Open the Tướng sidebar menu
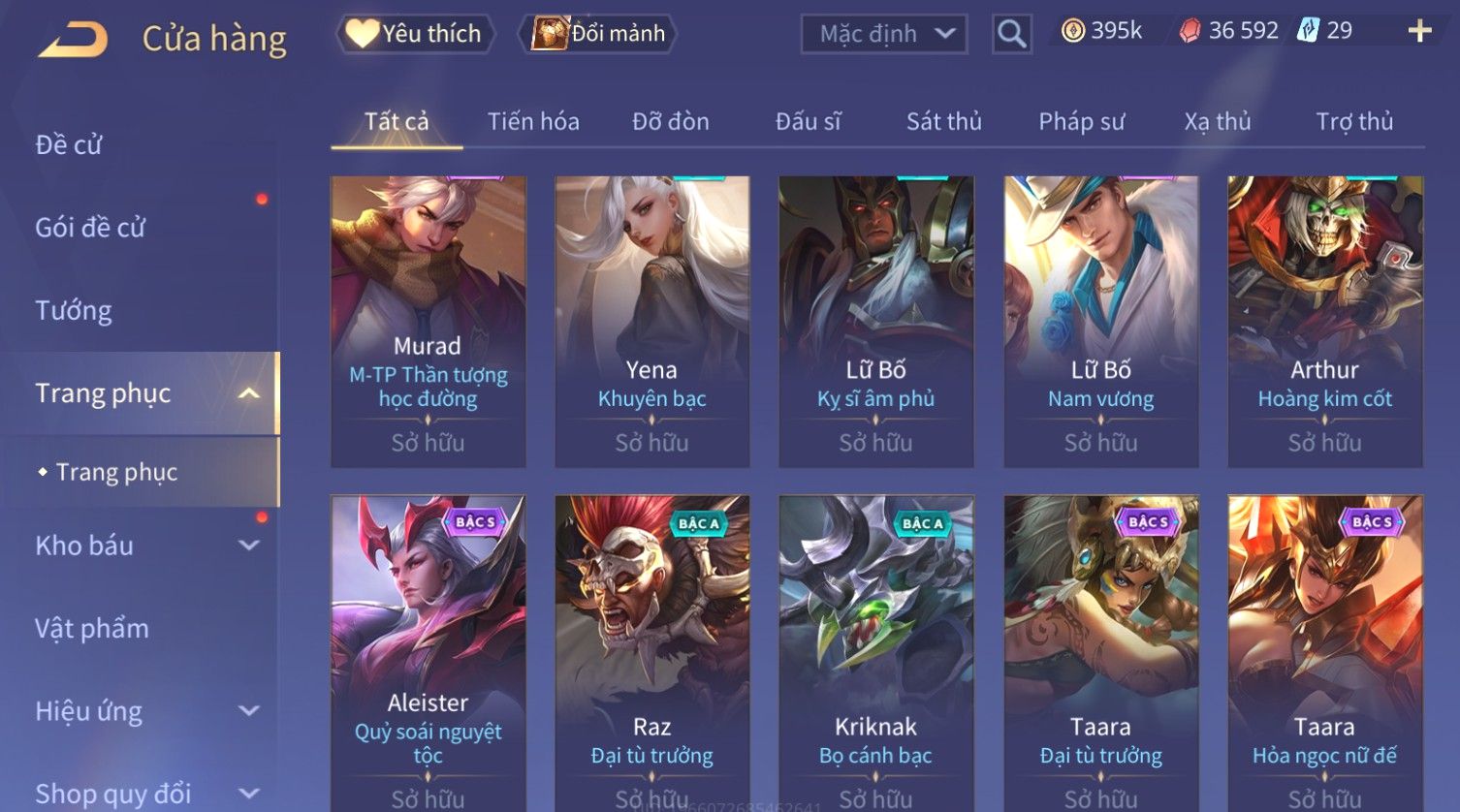The image size is (1460, 812). (x=74, y=311)
